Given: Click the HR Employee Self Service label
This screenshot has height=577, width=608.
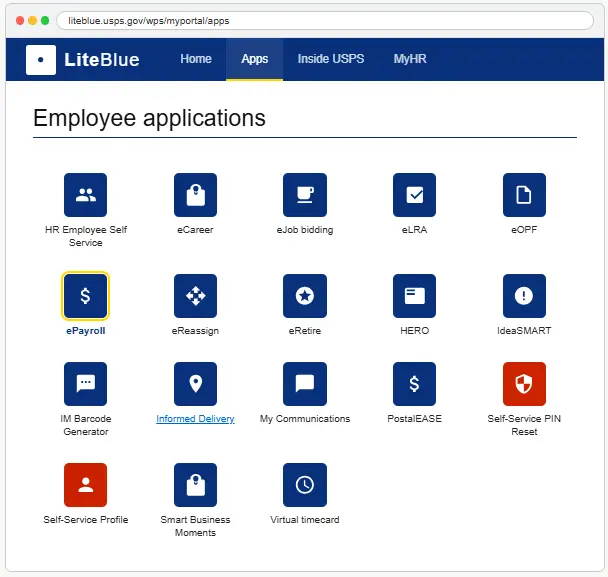Looking at the screenshot, I should [x=85, y=236].
